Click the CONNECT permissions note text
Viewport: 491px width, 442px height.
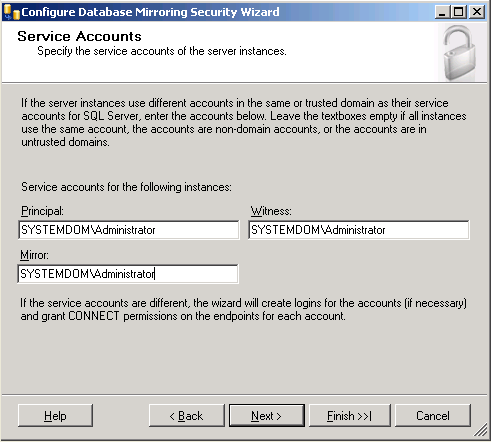pyautogui.click(x=243, y=309)
